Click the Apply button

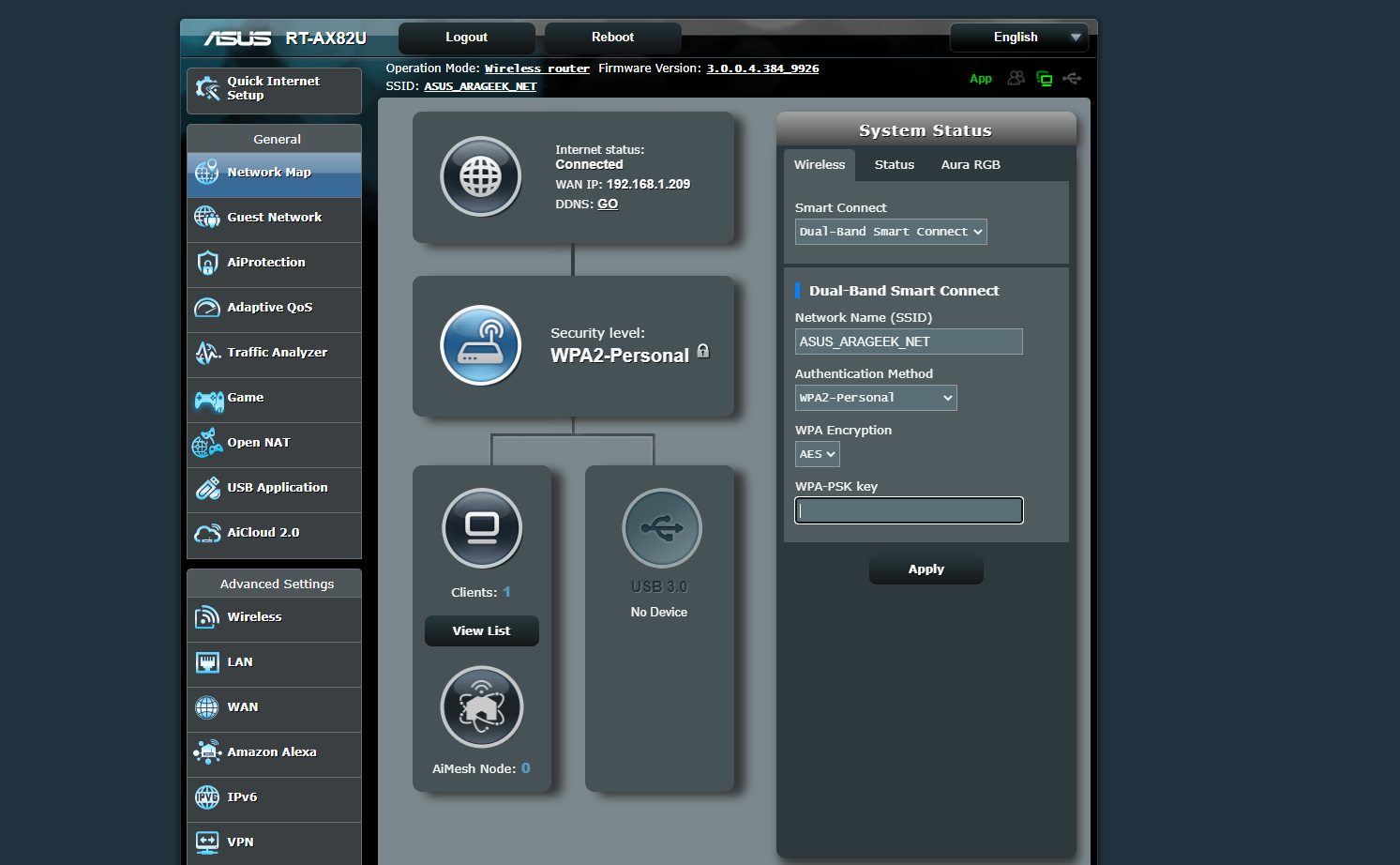pos(926,569)
